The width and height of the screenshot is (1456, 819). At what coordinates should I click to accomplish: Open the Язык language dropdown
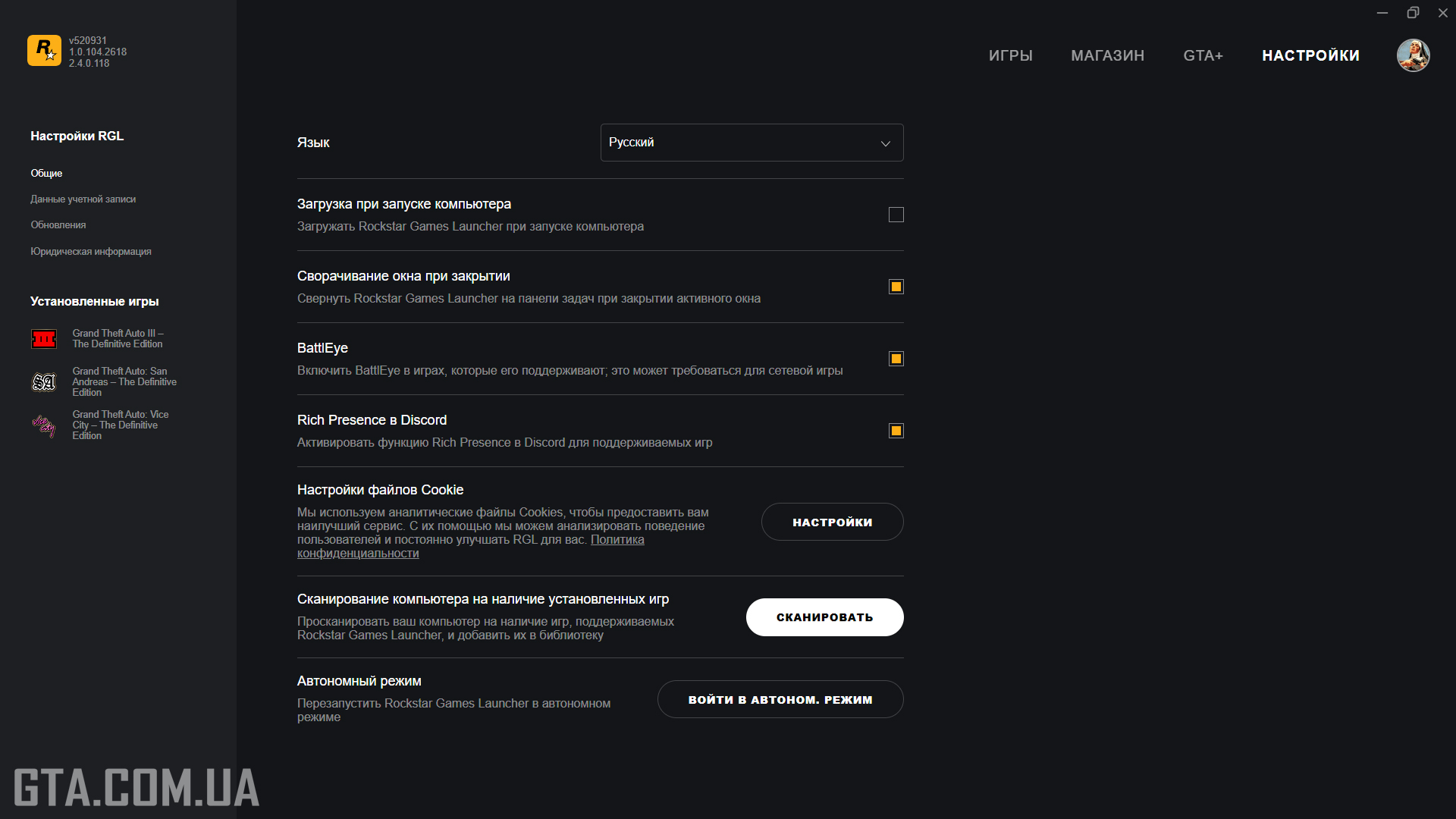click(x=752, y=143)
